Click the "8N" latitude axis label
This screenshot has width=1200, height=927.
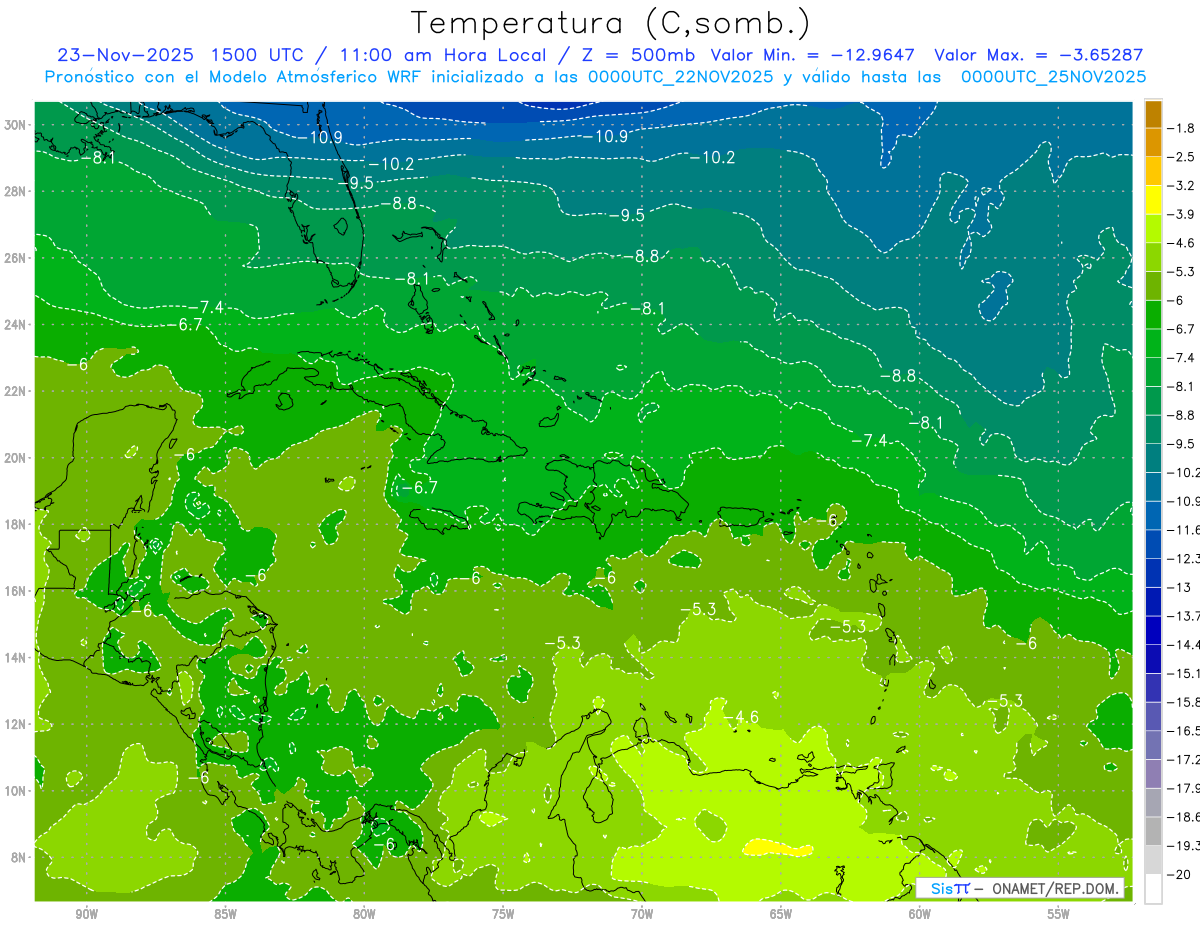click(19, 857)
